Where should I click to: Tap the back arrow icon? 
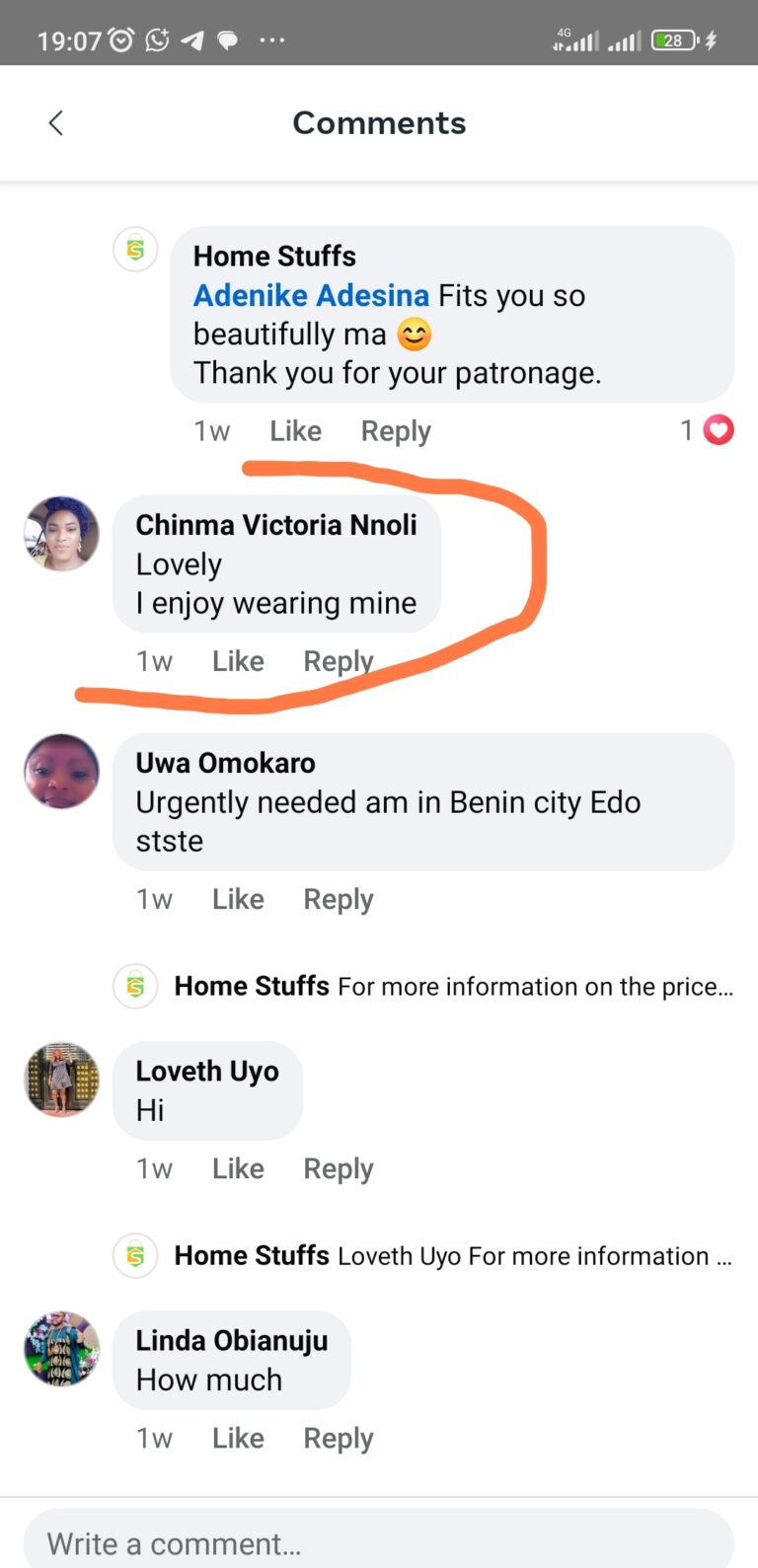(56, 123)
